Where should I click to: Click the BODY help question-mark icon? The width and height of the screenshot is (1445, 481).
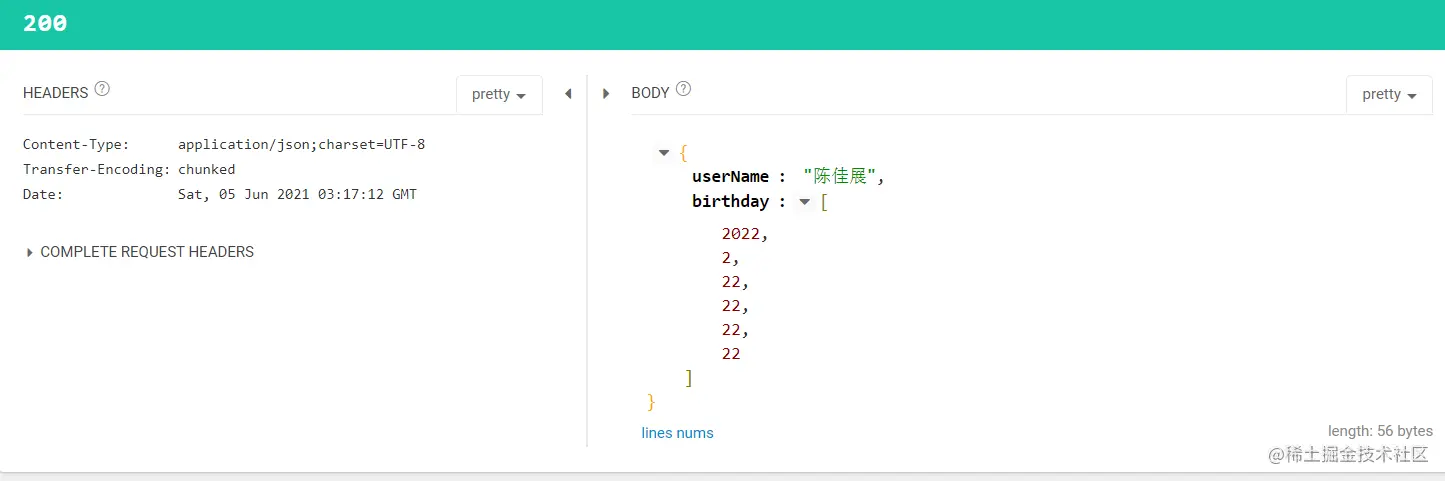pyautogui.click(x=684, y=89)
